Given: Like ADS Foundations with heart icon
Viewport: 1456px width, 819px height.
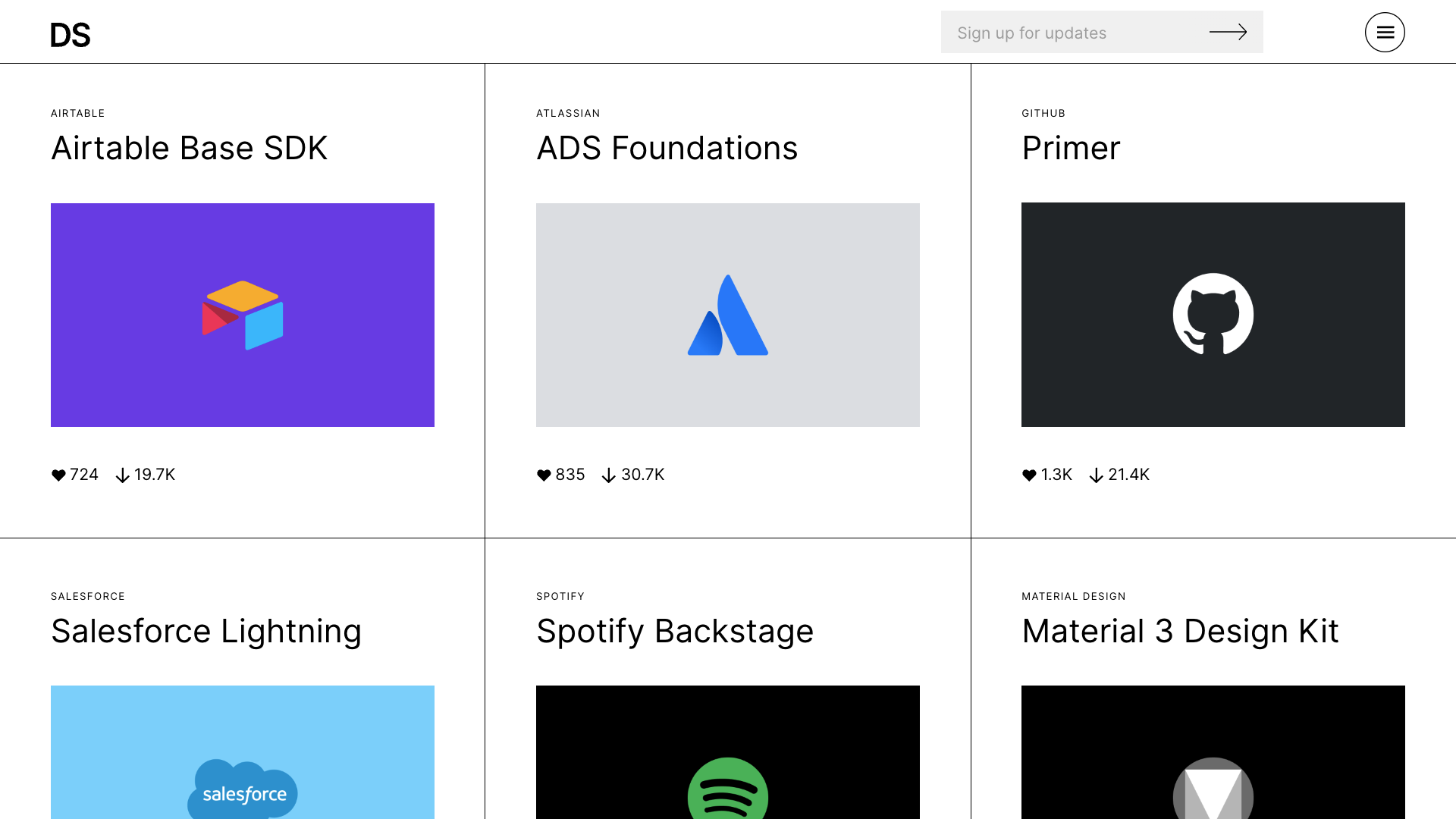Looking at the screenshot, I should pos(544,475).
